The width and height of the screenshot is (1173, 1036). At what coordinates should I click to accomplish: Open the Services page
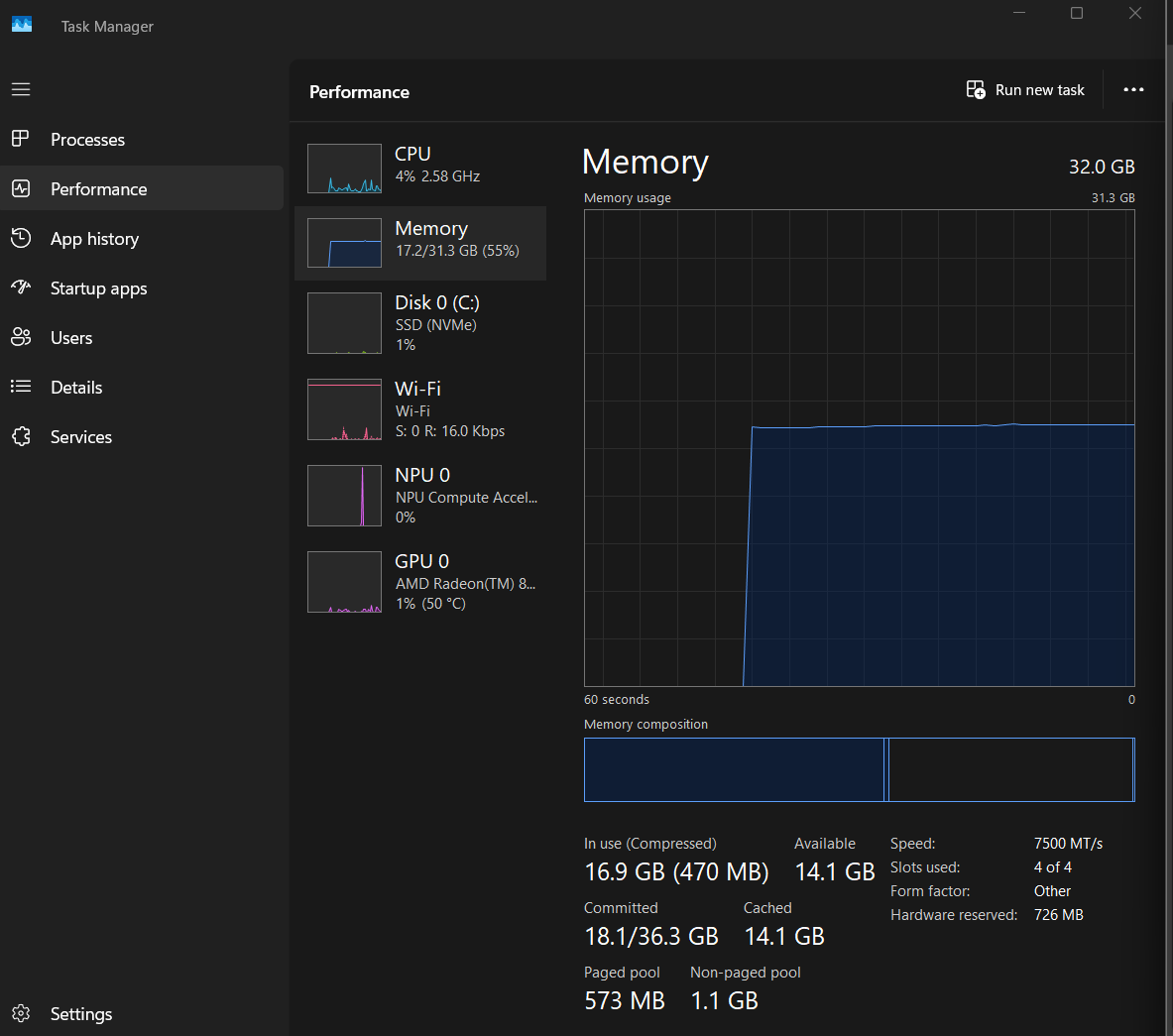click(142, 437)
